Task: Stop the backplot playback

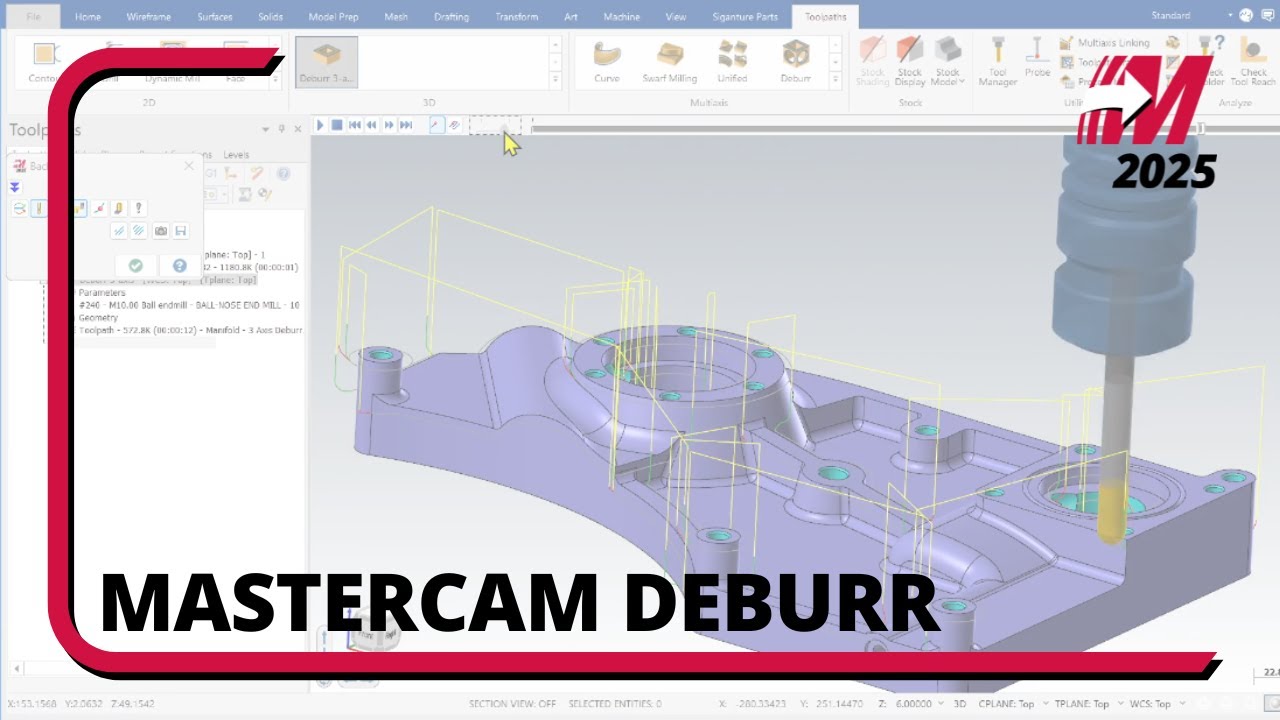Action: pos(337,125)
